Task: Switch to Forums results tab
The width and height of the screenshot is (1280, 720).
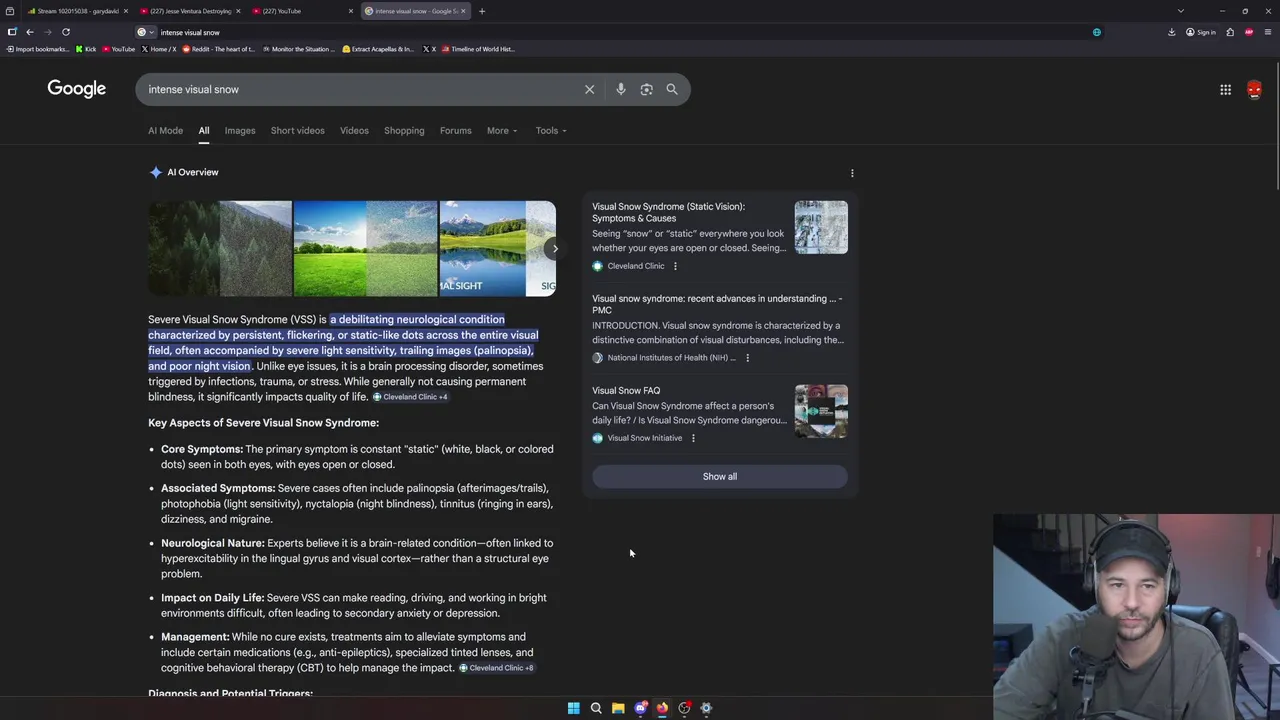Action: click(456, 131)
